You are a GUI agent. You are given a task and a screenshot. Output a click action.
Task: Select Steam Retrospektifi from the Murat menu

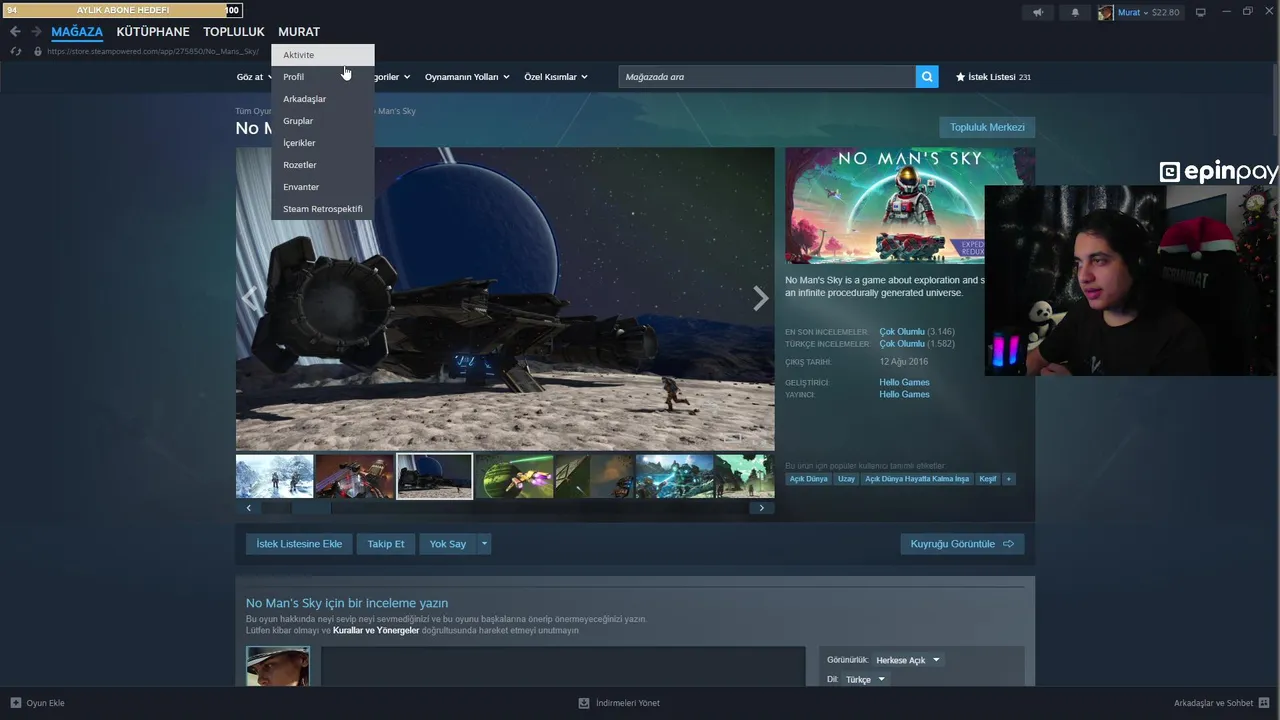pyautogui.click(x=323, y=209)
